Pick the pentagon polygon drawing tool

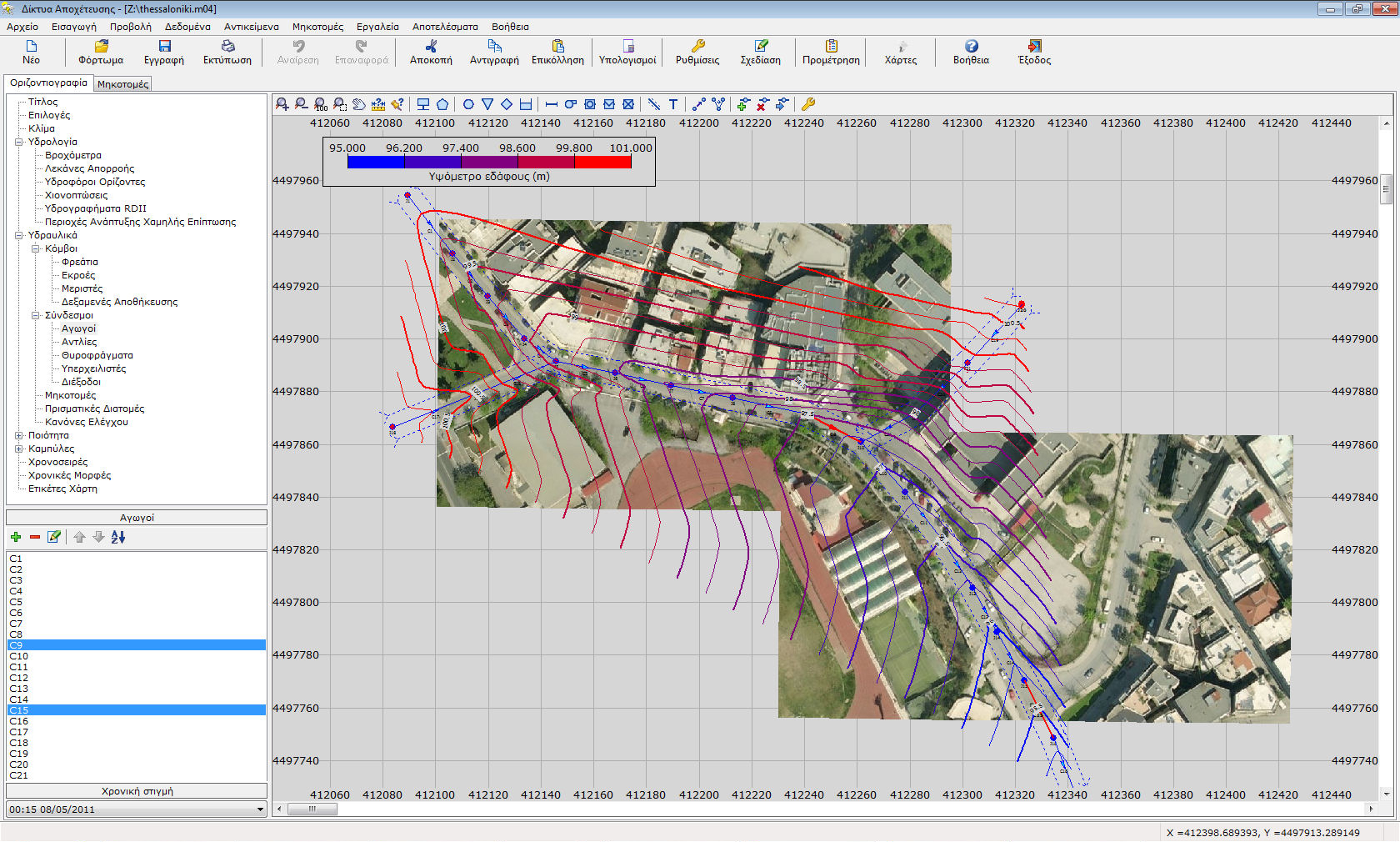coord(442,104)
